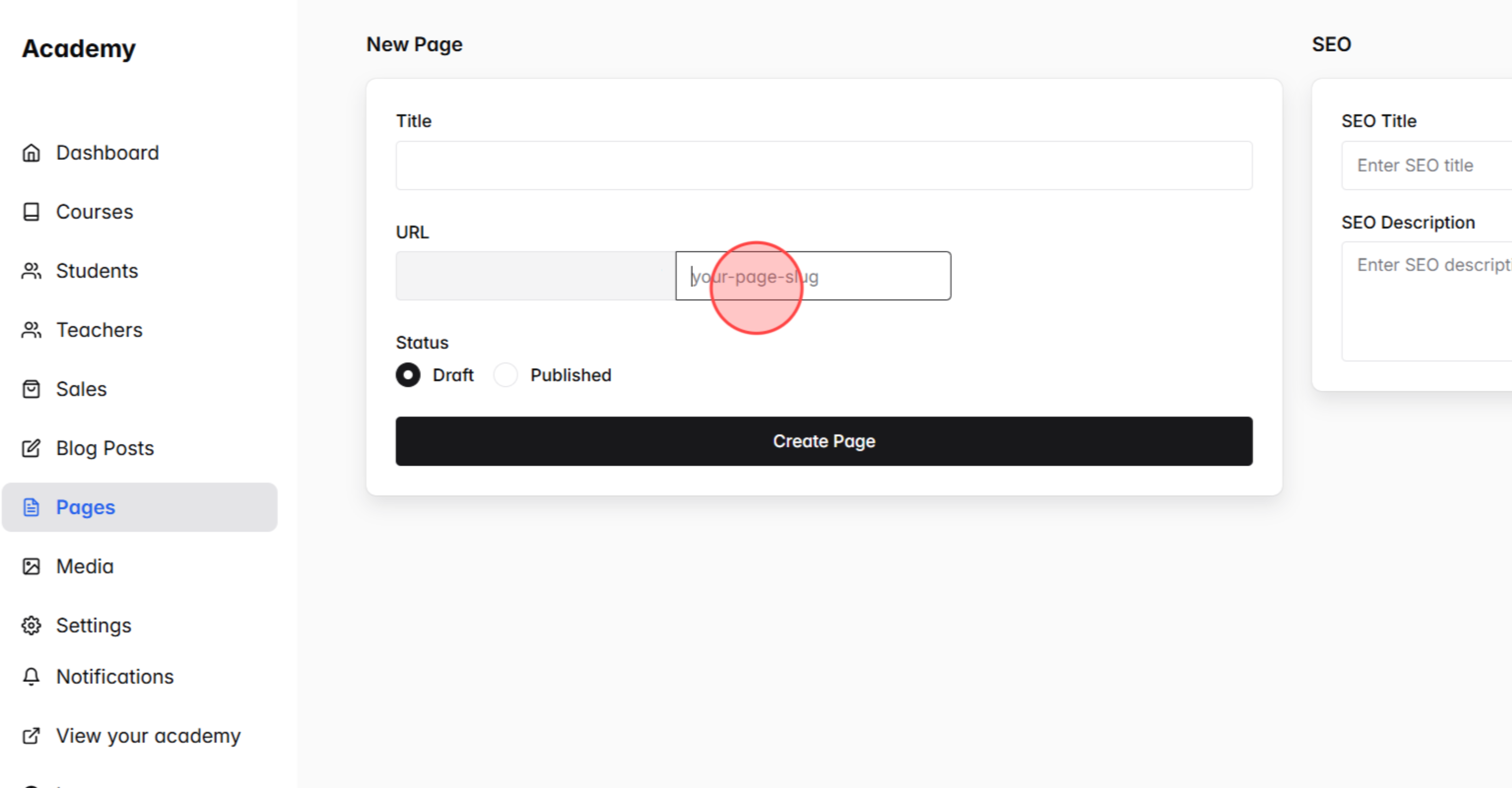
Task: Navigate to Blog Posts in the sidebar
Action: (x=105, y=448)
